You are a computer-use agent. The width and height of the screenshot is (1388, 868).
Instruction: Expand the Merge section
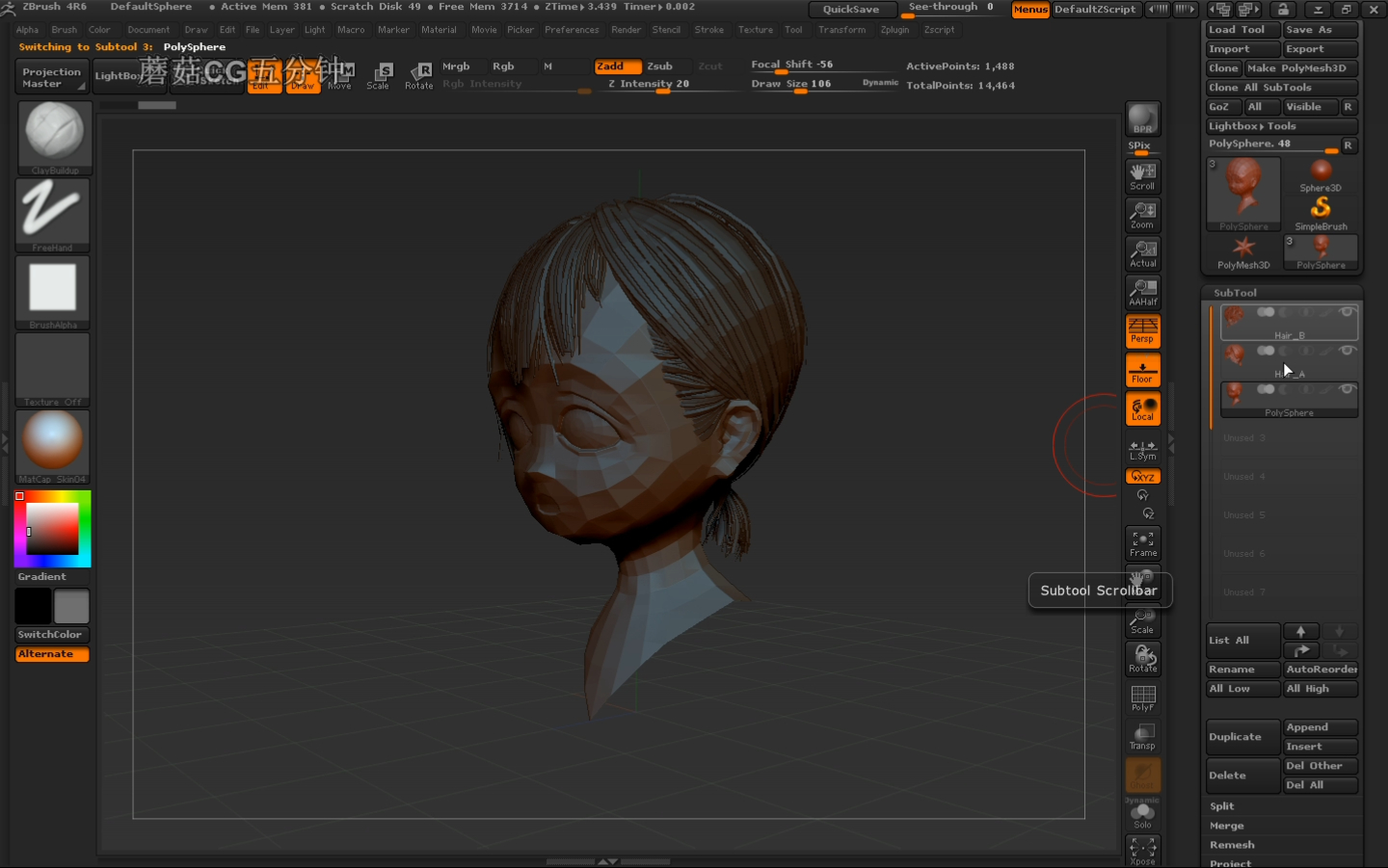point(1227,826)
